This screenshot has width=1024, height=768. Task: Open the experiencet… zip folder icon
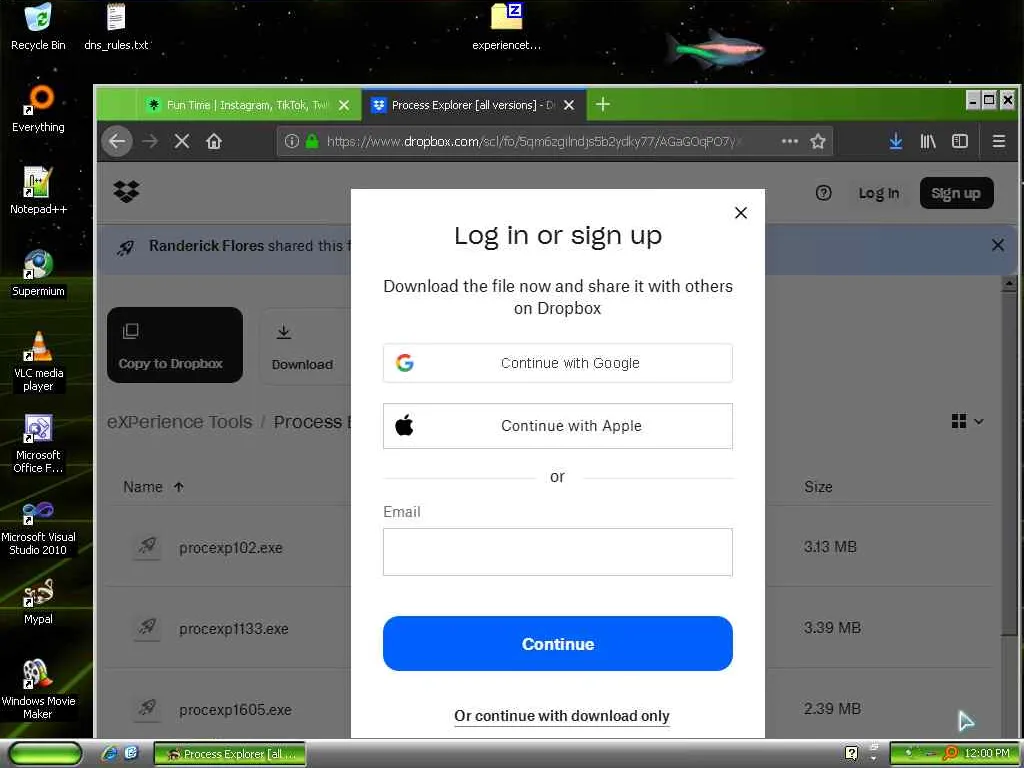[x=506, y=26]
